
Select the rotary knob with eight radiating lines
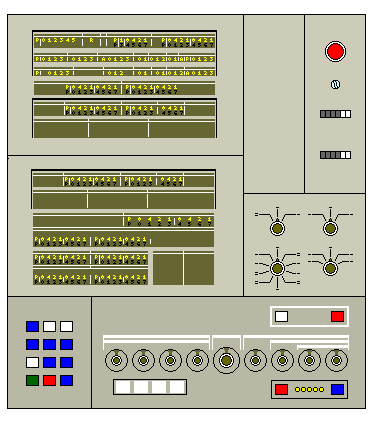click(277, 268)
